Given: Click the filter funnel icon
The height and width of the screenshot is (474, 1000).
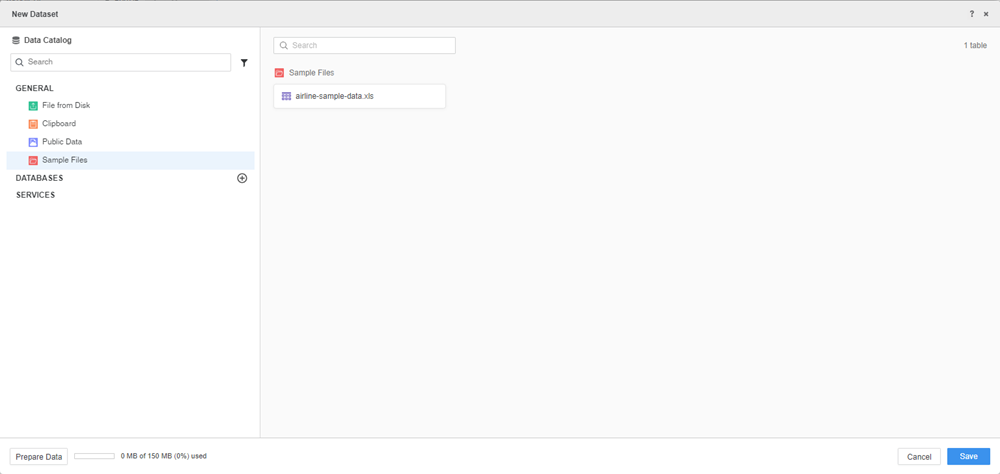Looking at the screenshot, I should [244, 63].
